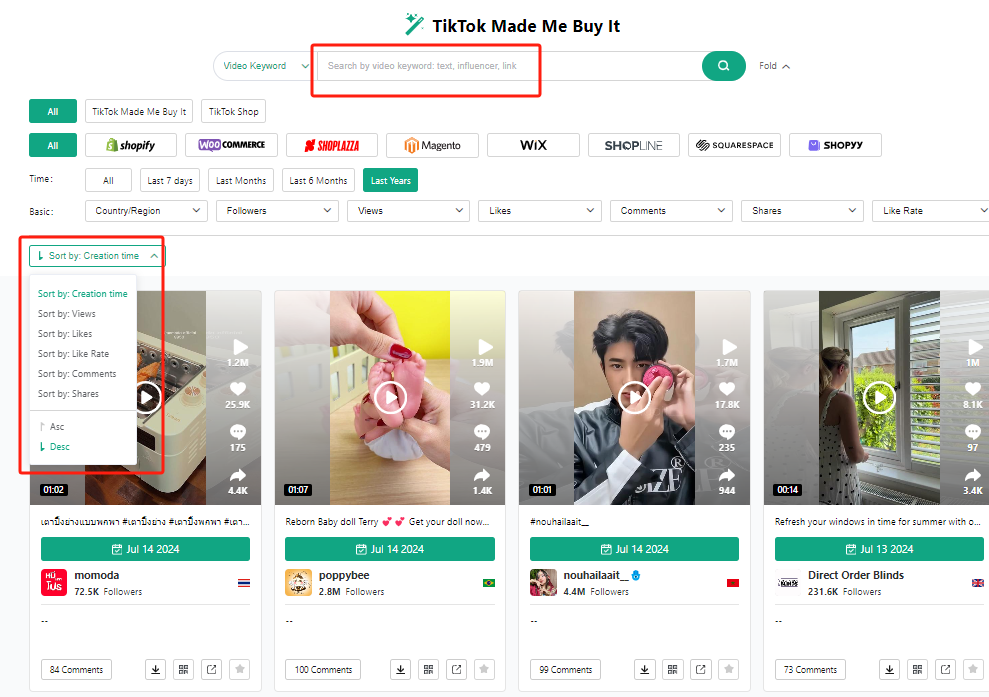Choose Sort by: Views option
The height and width of the screenshot is (697, 989).
pyautogui.click(x=67, y=313)
